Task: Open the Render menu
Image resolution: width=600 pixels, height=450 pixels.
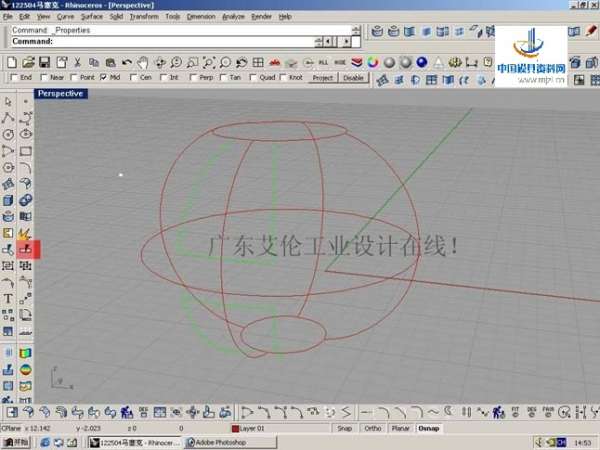Action: tap(261, 16)
